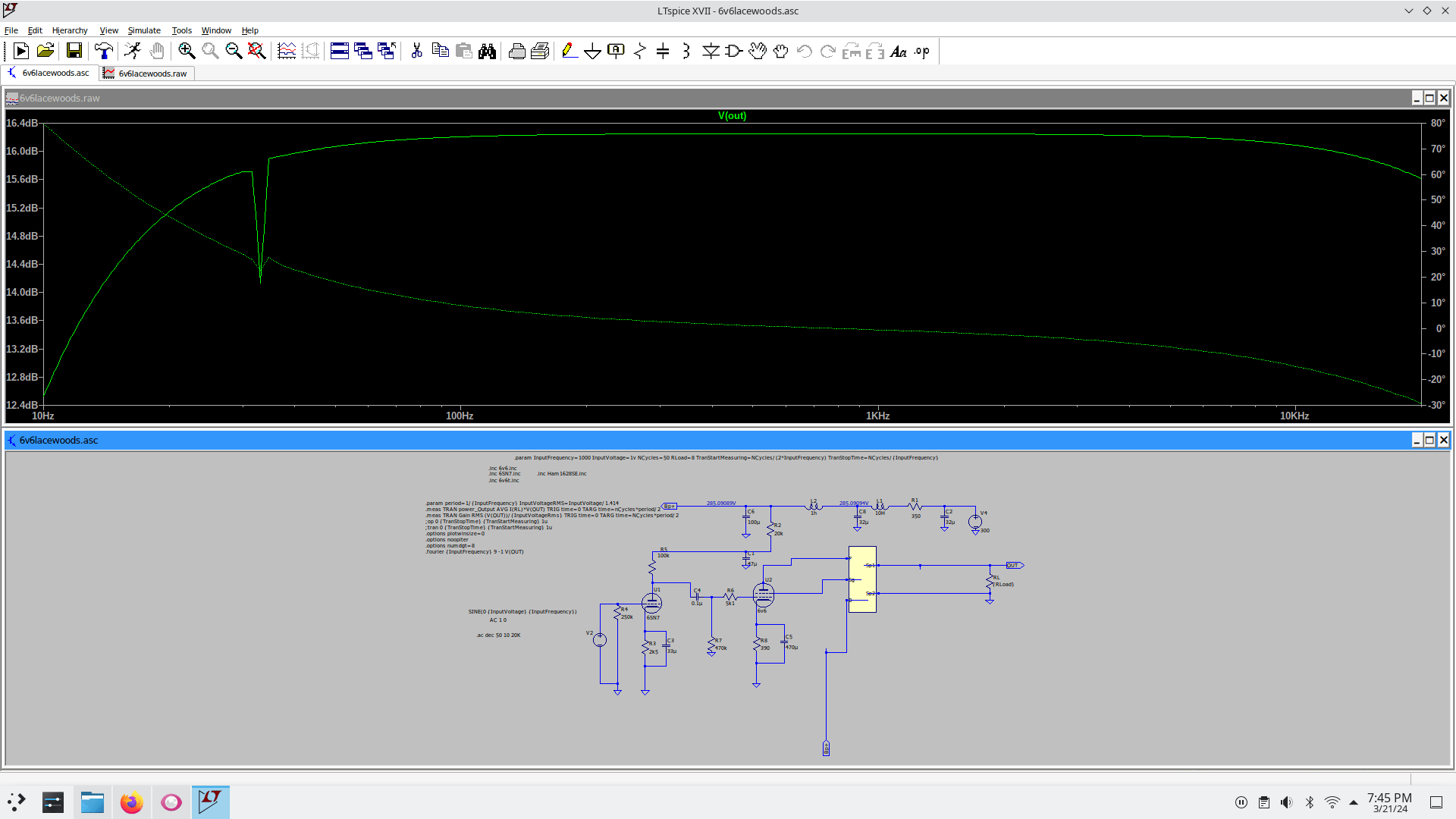Open the Tools menu

182,30
